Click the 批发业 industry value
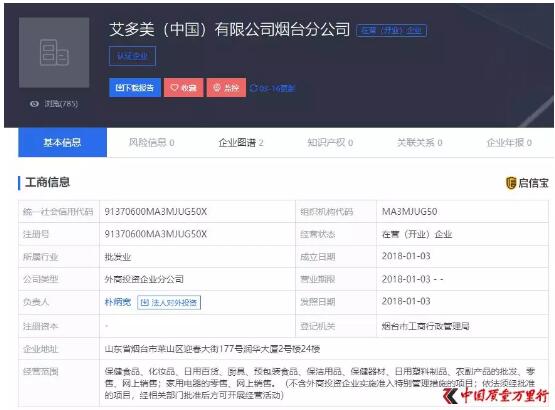 118,257
